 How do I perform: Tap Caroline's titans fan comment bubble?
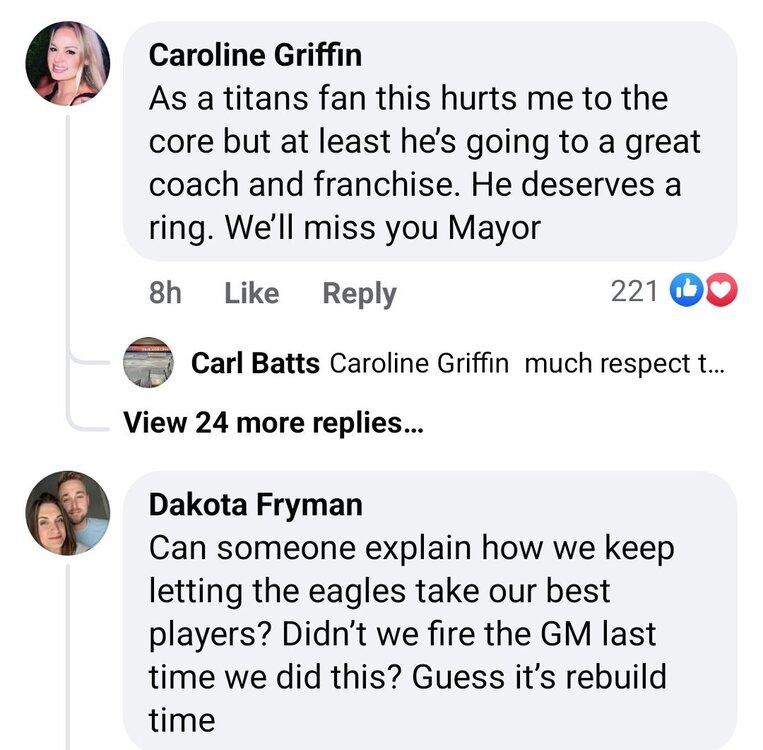[425, 163]
